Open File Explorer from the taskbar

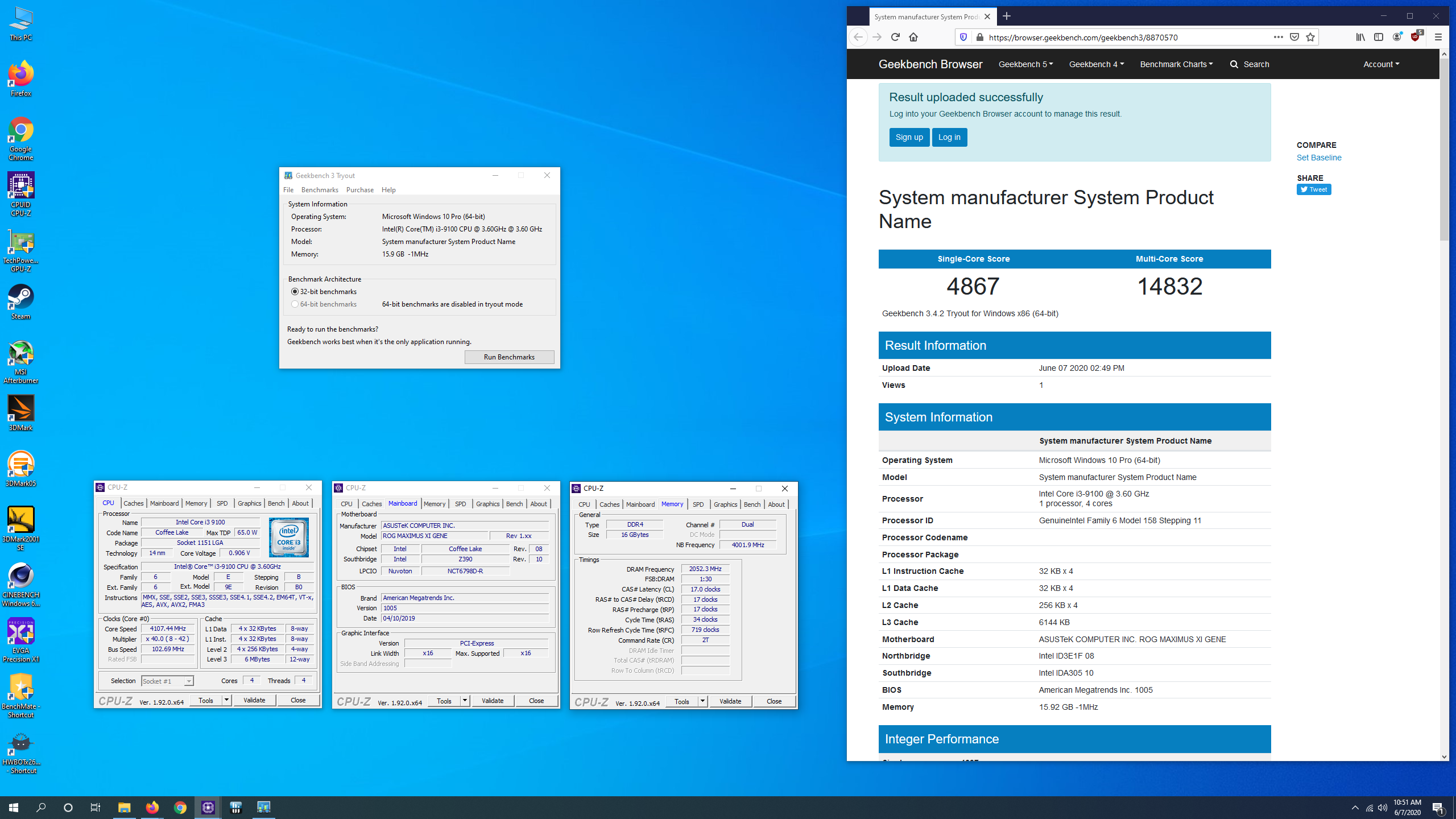click(124, 808)
